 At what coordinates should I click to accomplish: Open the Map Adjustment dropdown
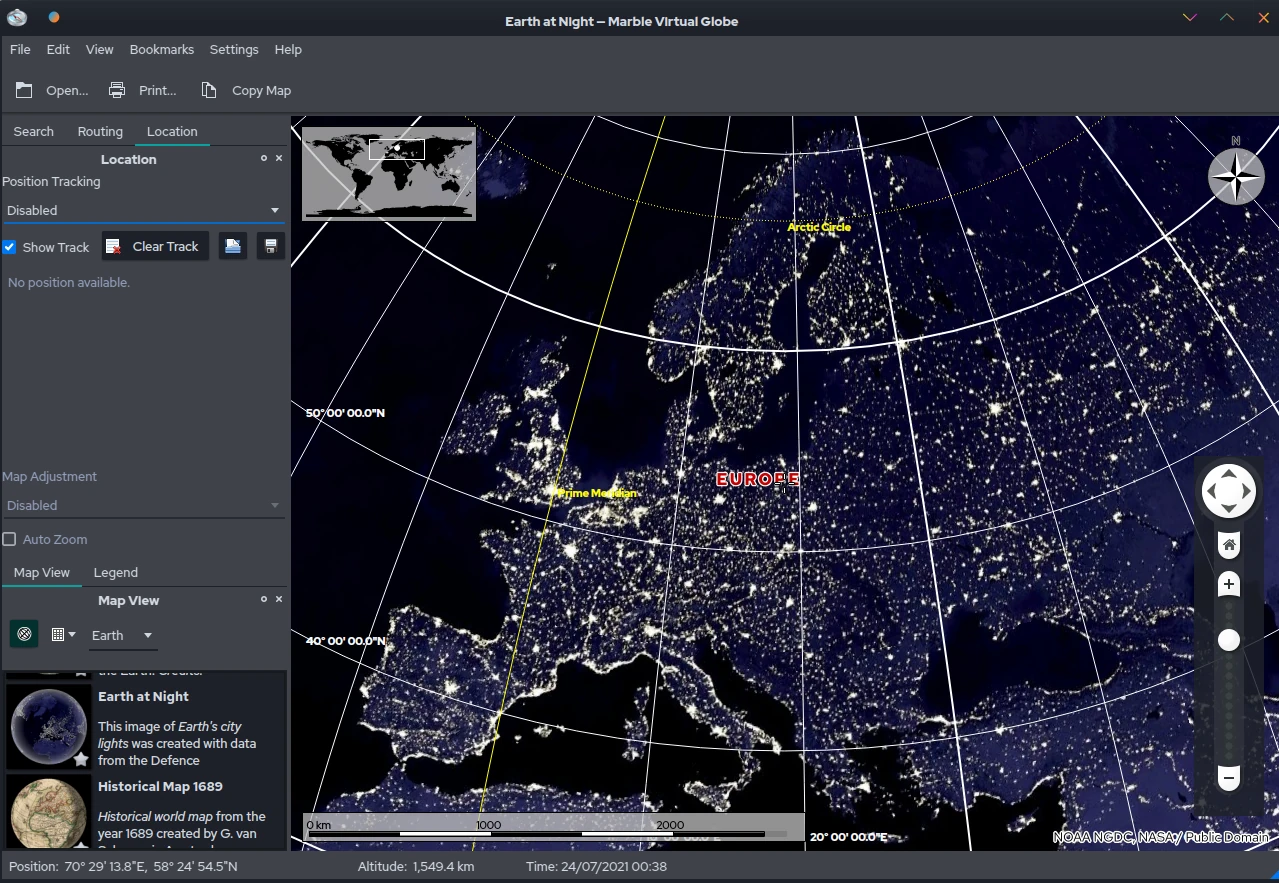(143, 505)
